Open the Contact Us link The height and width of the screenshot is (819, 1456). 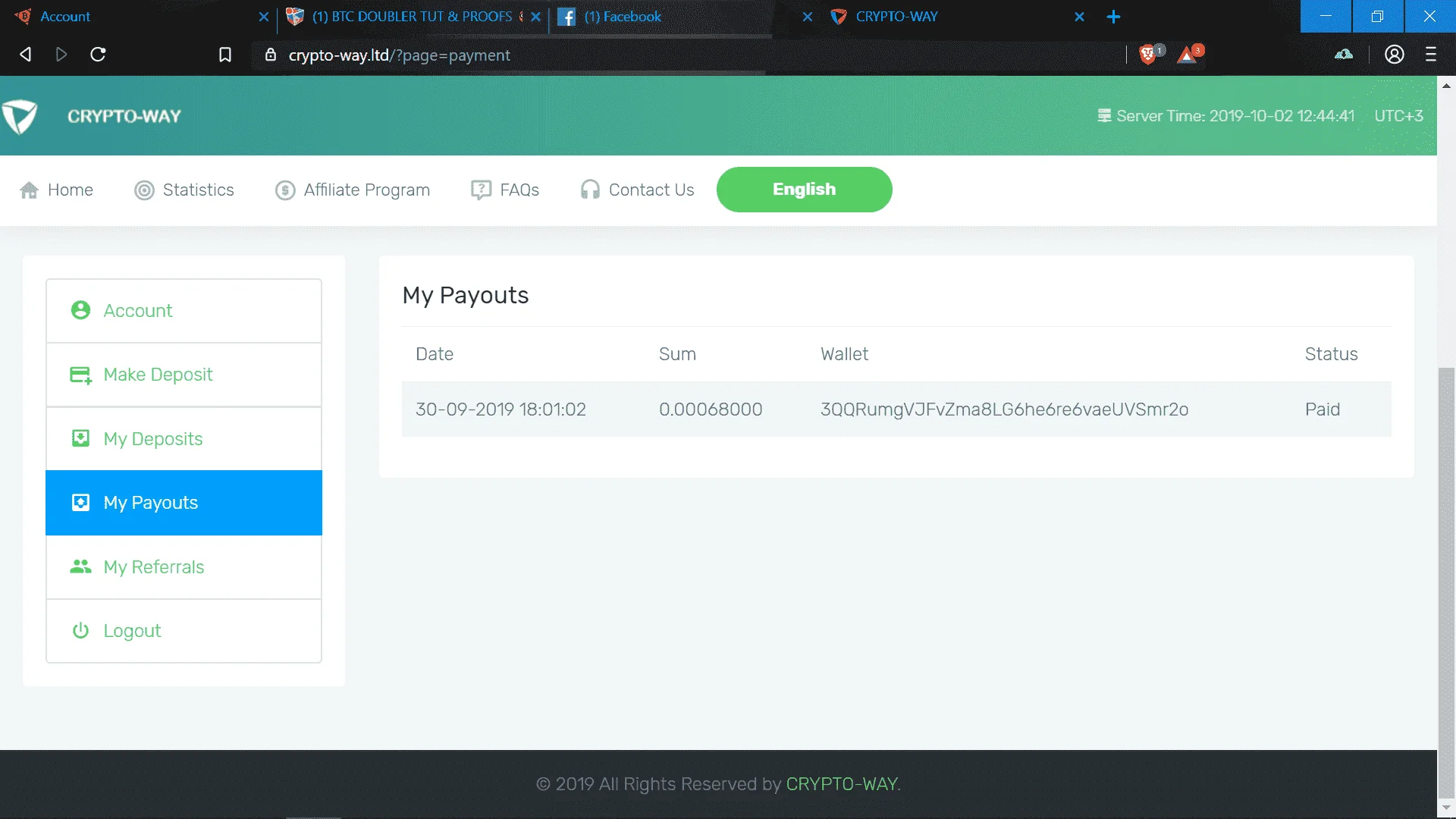pyautogui.click(x=651, y=190)
